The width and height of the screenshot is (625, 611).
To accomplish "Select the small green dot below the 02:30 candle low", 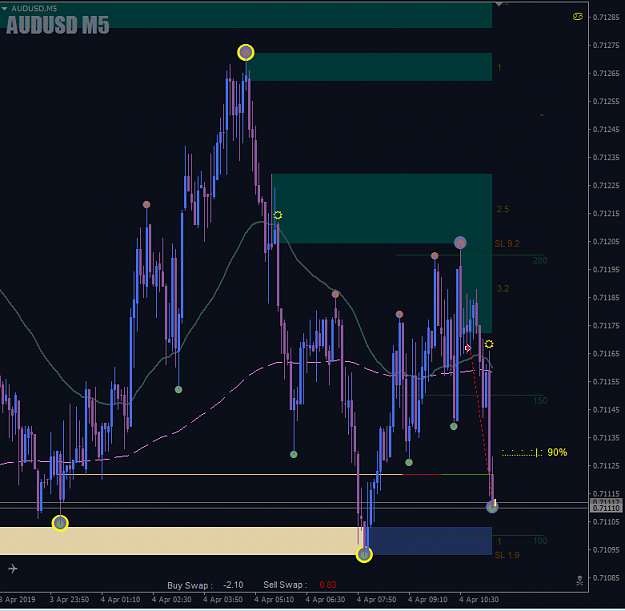I will click(x=178, y=389).
